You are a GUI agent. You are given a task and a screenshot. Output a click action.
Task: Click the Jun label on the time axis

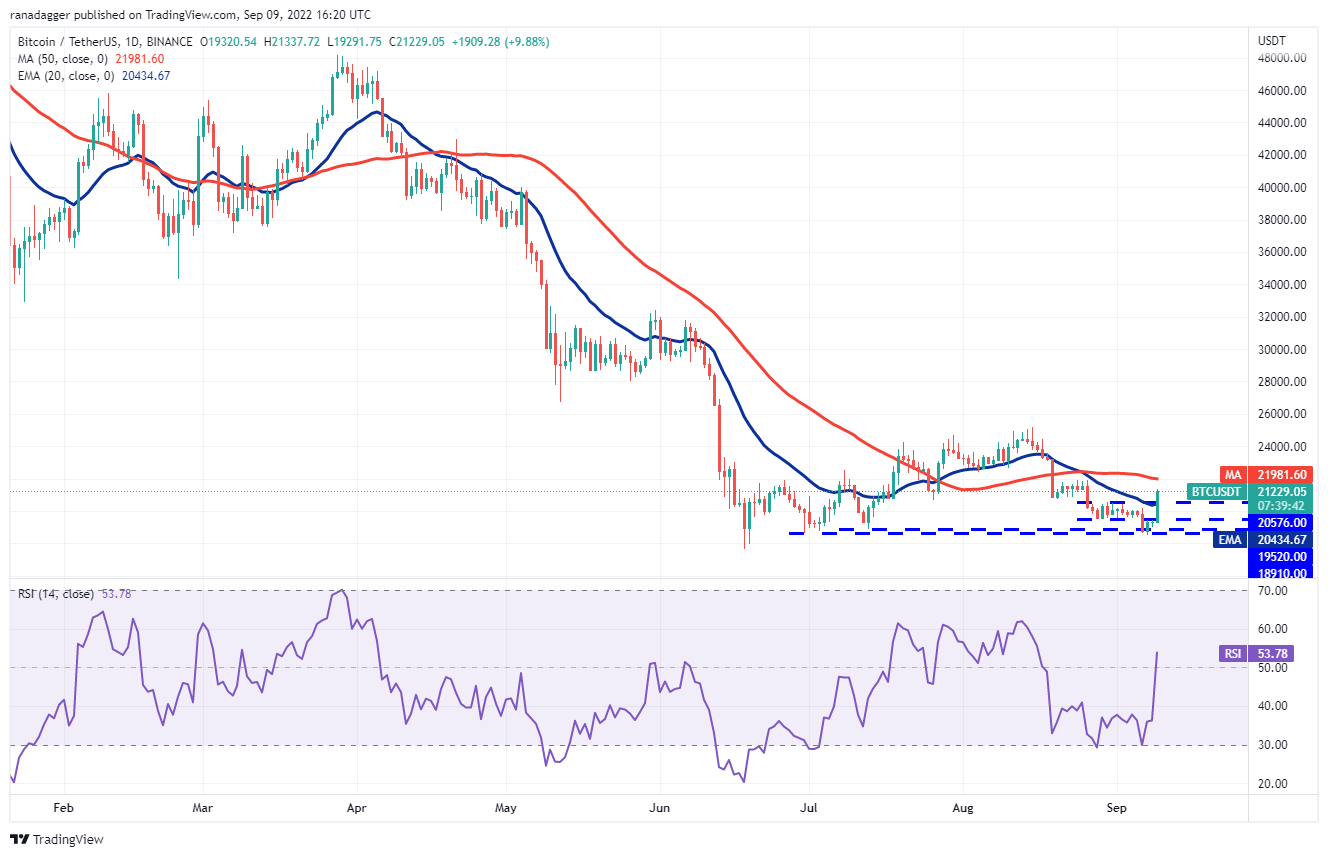pyautogui.click(x=659, y=806)
